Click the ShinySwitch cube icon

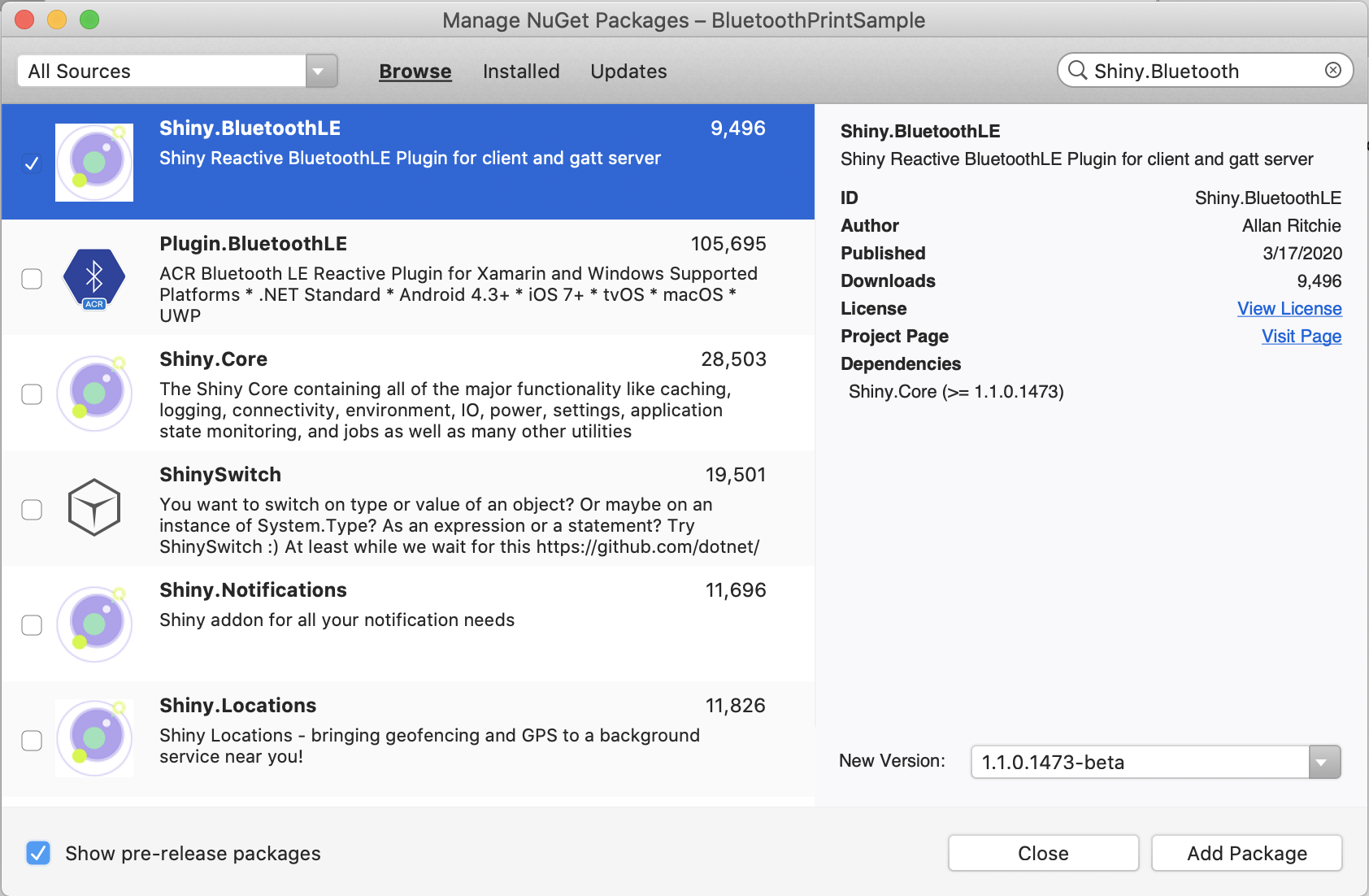pos(94,507)
